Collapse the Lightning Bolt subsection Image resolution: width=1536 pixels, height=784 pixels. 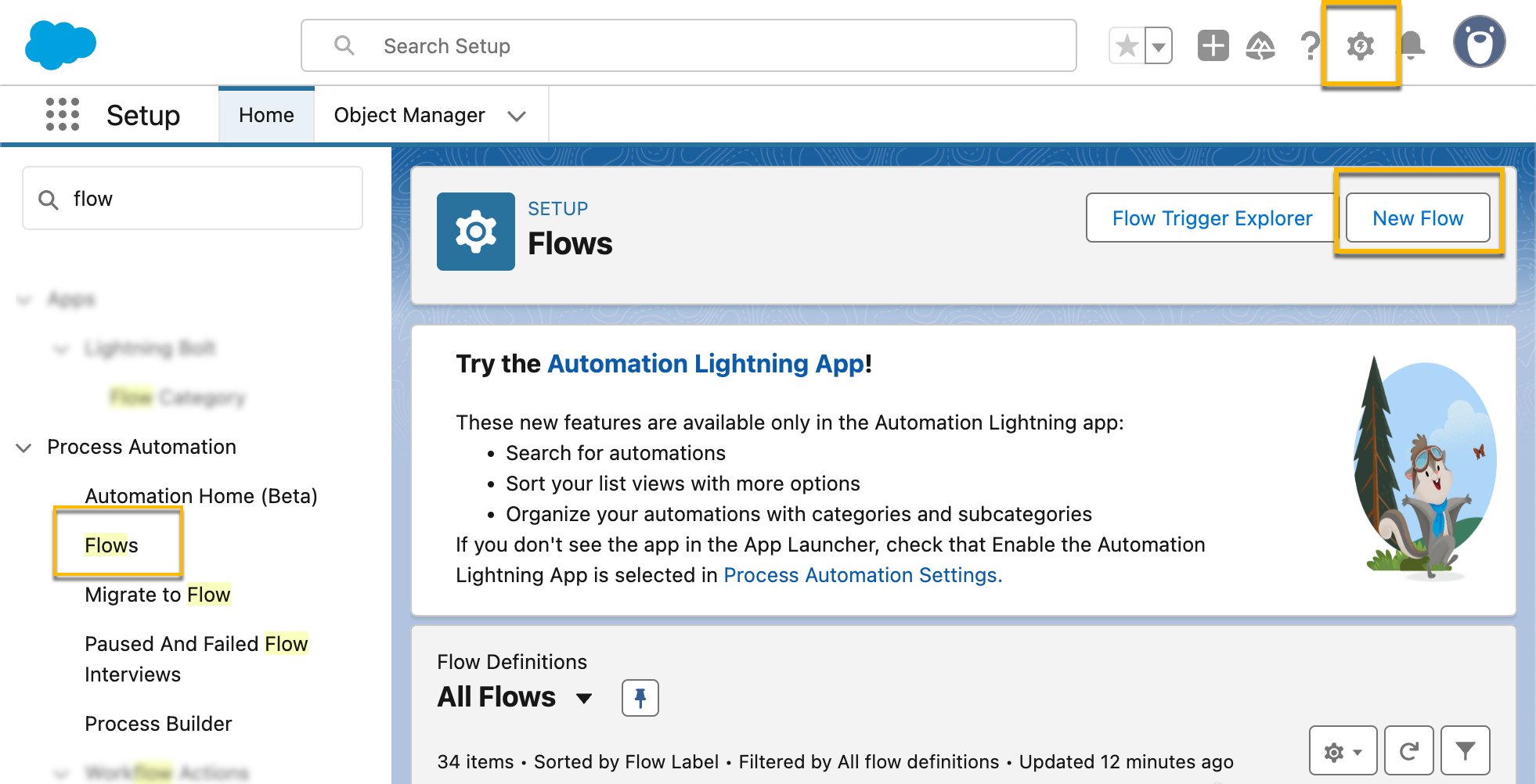61,349
